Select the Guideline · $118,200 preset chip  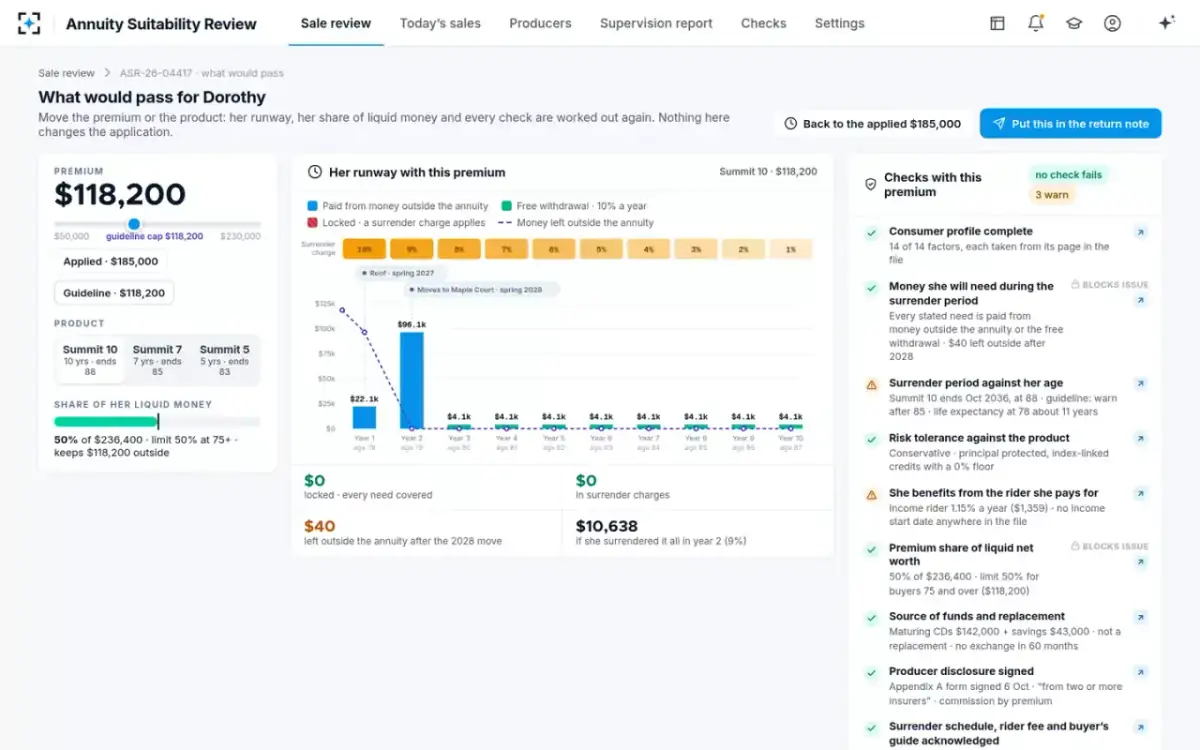pyautogui.click(x=114, y=293)
